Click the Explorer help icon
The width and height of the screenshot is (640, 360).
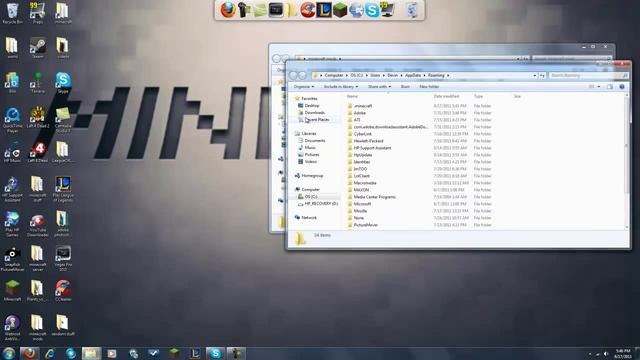click(622, 87)
